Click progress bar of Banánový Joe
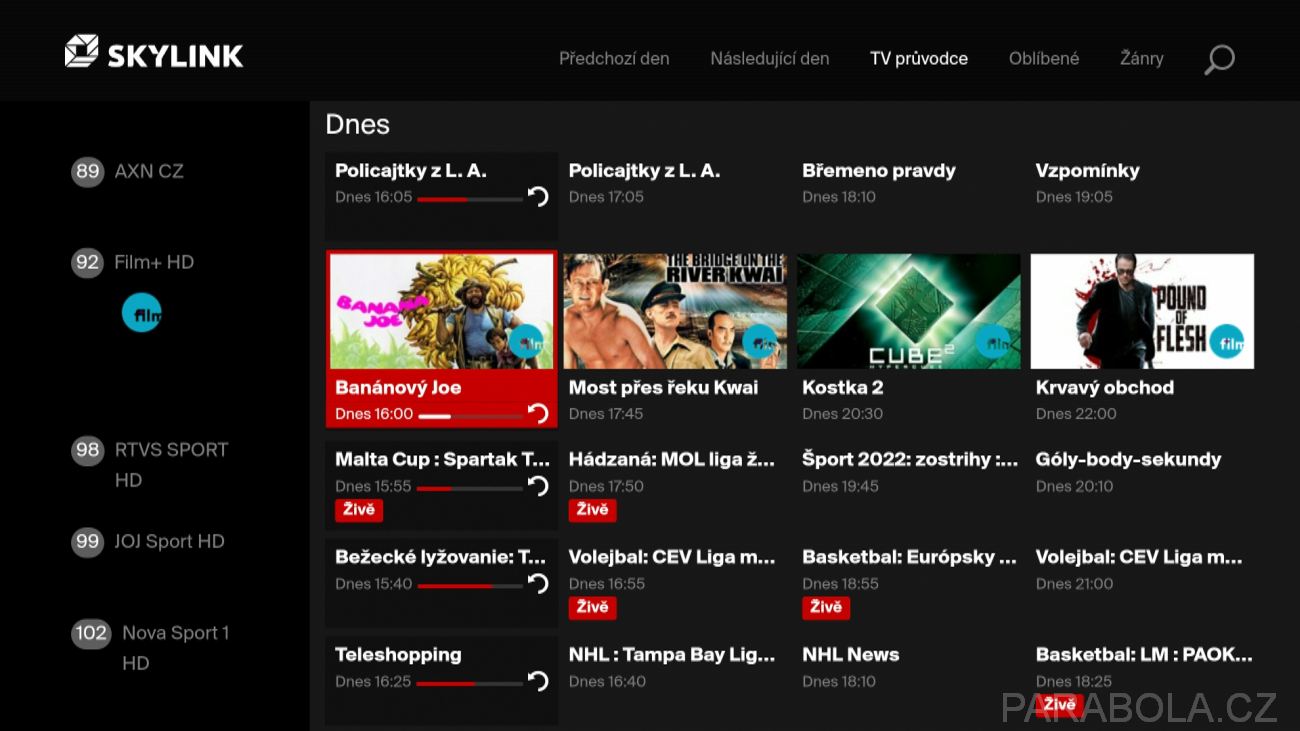Image resolution: width=1300 pixels, height=731 pixels. tap(470, 416)
